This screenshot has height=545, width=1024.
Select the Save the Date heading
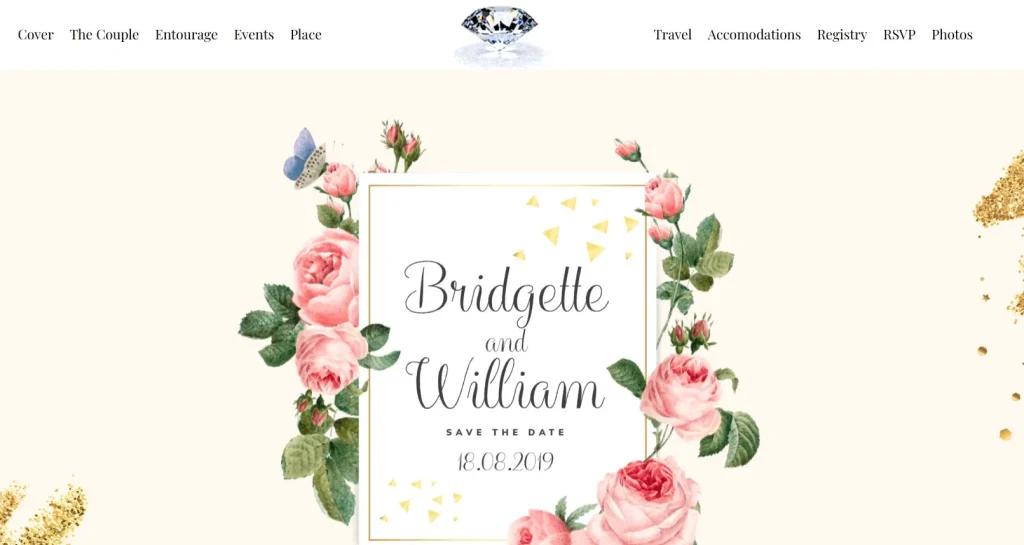pyautogui.click(x=505, y=432)
